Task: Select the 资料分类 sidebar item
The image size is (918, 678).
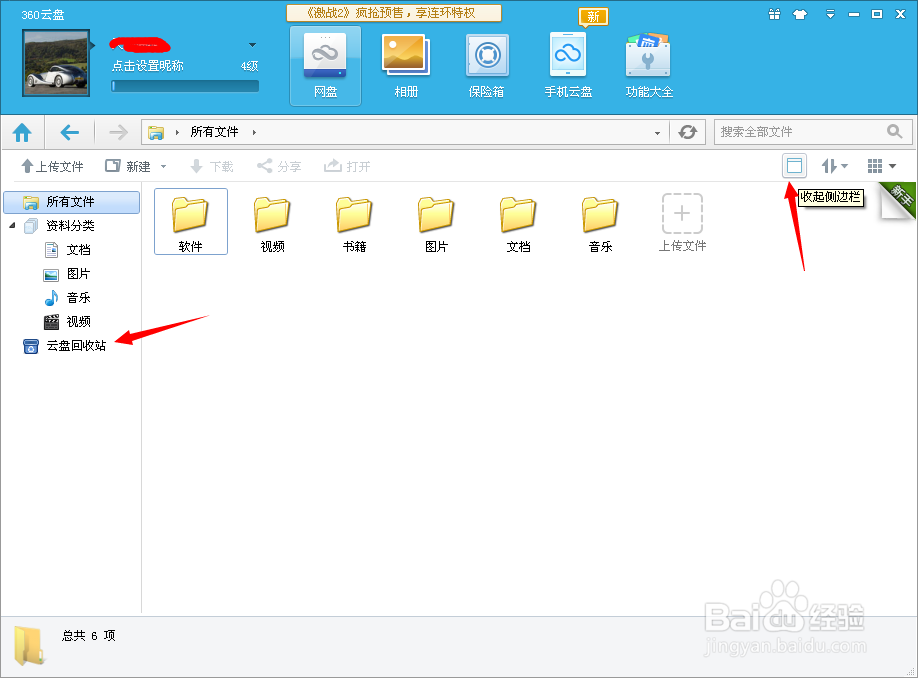Action: pyautogui.click(x=59, y=225)
